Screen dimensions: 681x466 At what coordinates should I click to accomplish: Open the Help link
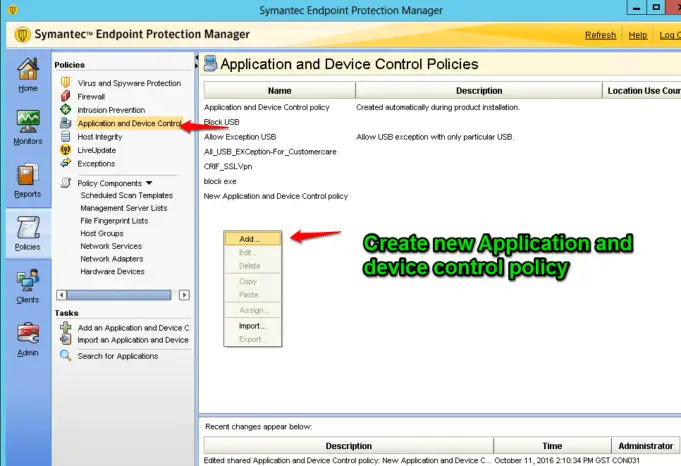pos(637,35)
